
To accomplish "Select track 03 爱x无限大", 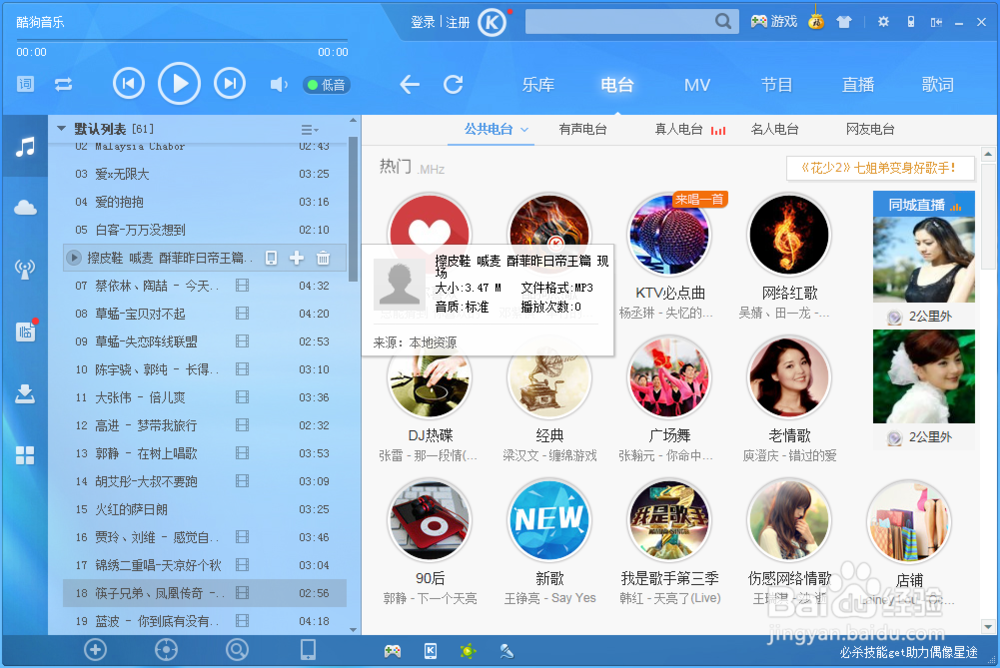I will pyautogui.click(x=204, y=174).
